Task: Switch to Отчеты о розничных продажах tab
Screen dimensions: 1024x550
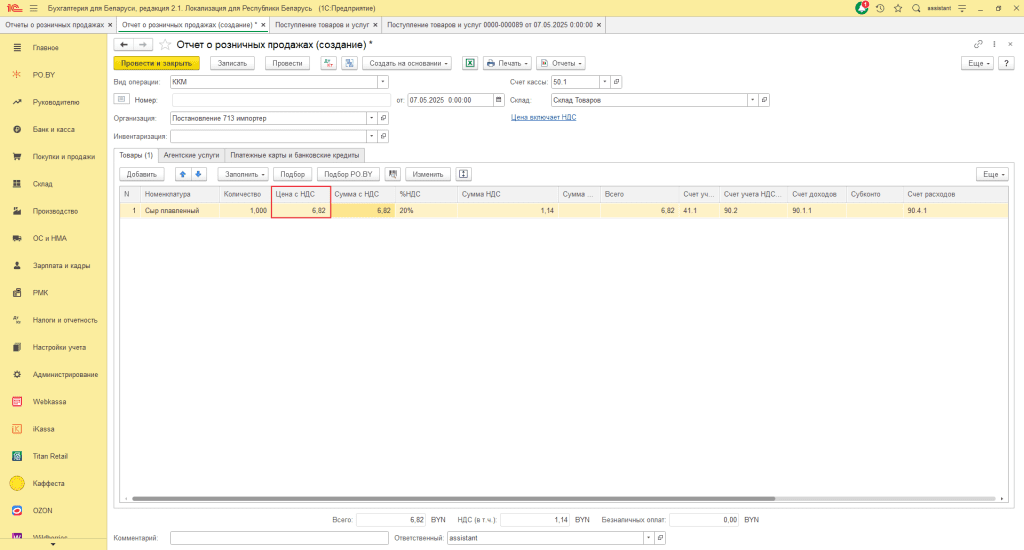Action: point(54,25)
